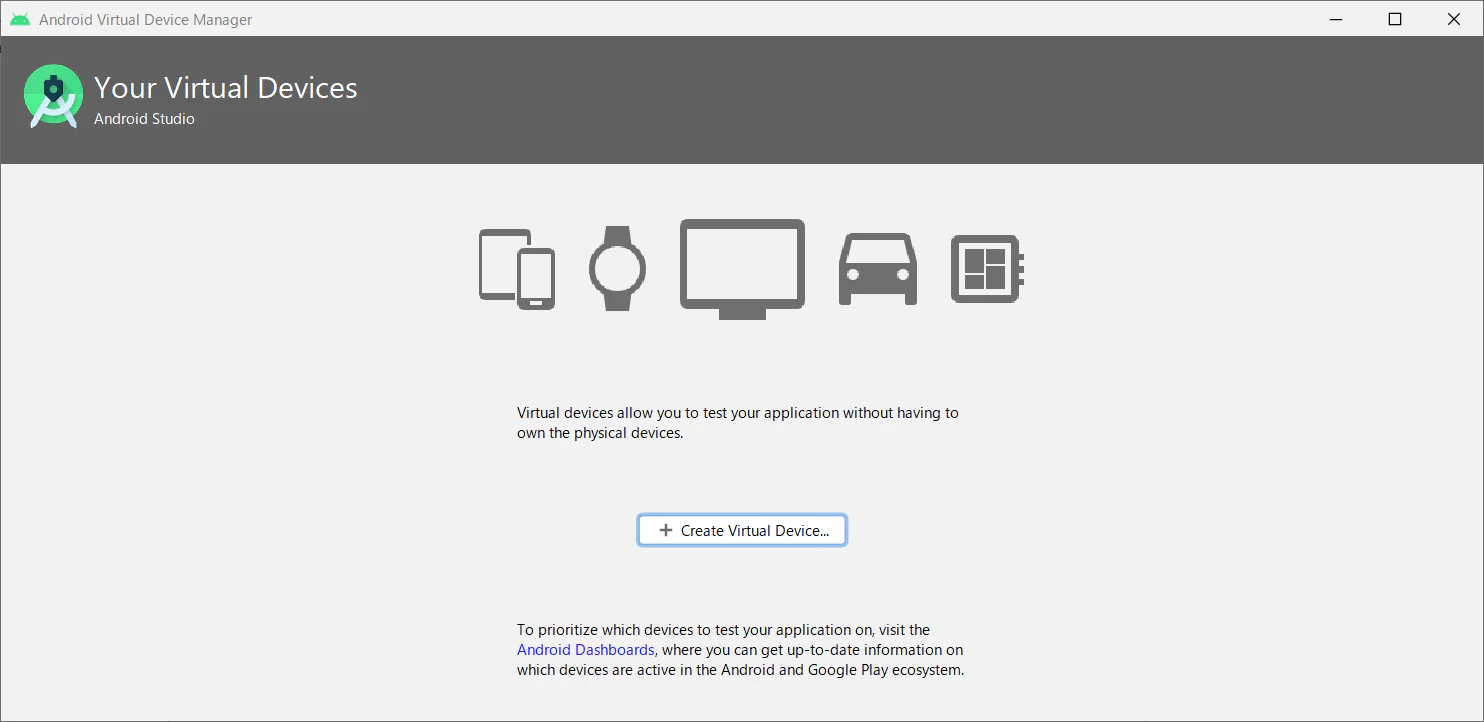Screen dimensions: 1484x722
Task: Click 'Android Virtual Device Manager' window title
Action: coord(146,19)
